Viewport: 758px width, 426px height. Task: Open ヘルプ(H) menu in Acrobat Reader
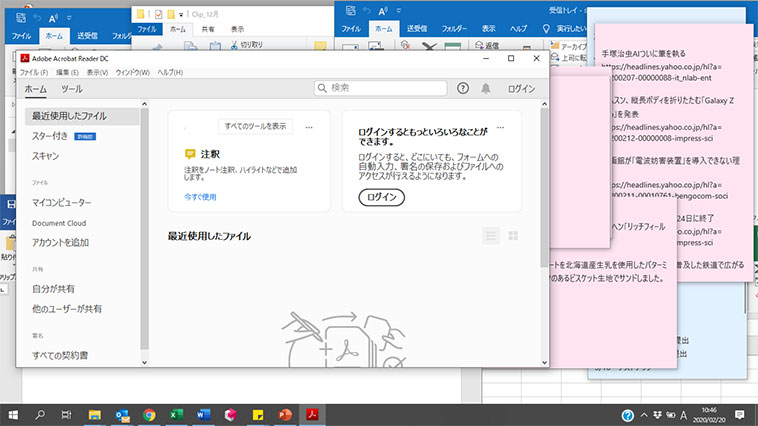pyautogui.click(x=170, y=73)
